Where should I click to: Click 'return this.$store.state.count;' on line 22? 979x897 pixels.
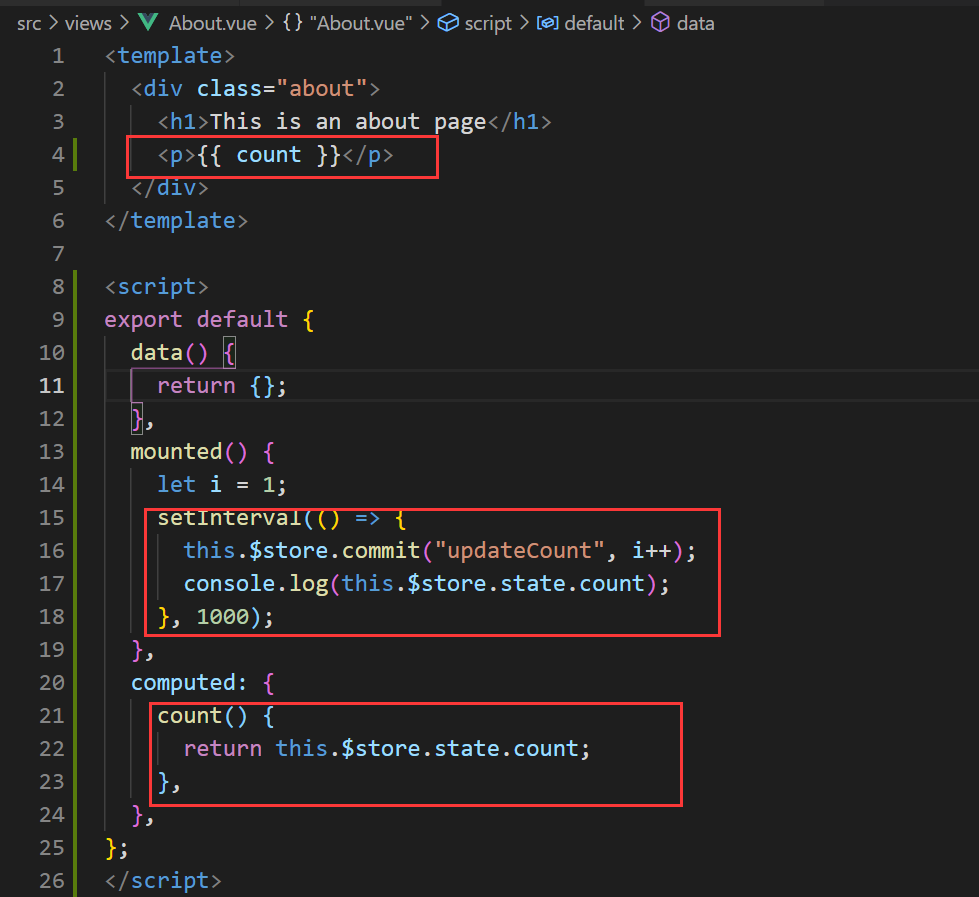[x=386, y=748]
